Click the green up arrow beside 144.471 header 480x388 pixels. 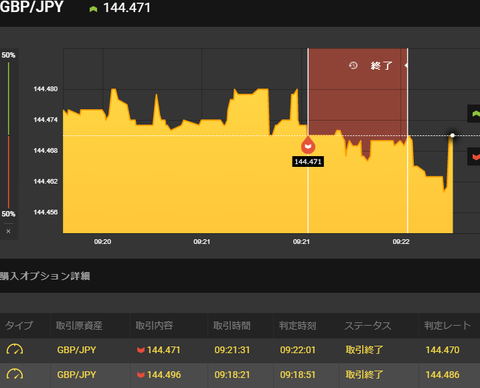pos(93,9)
